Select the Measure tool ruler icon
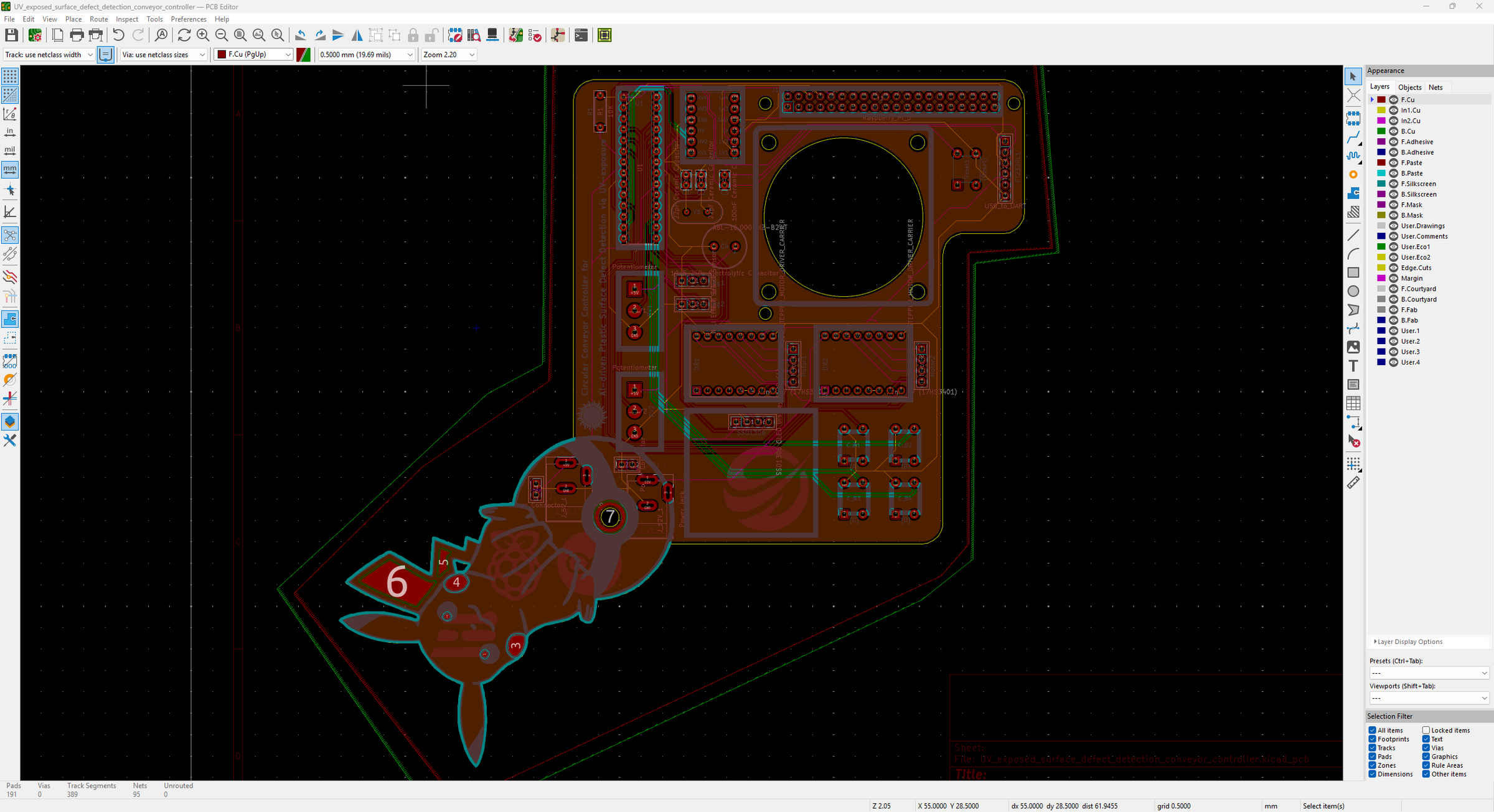The width and height of the screenshot is (1494, 812). click(x=1353, y=483)
